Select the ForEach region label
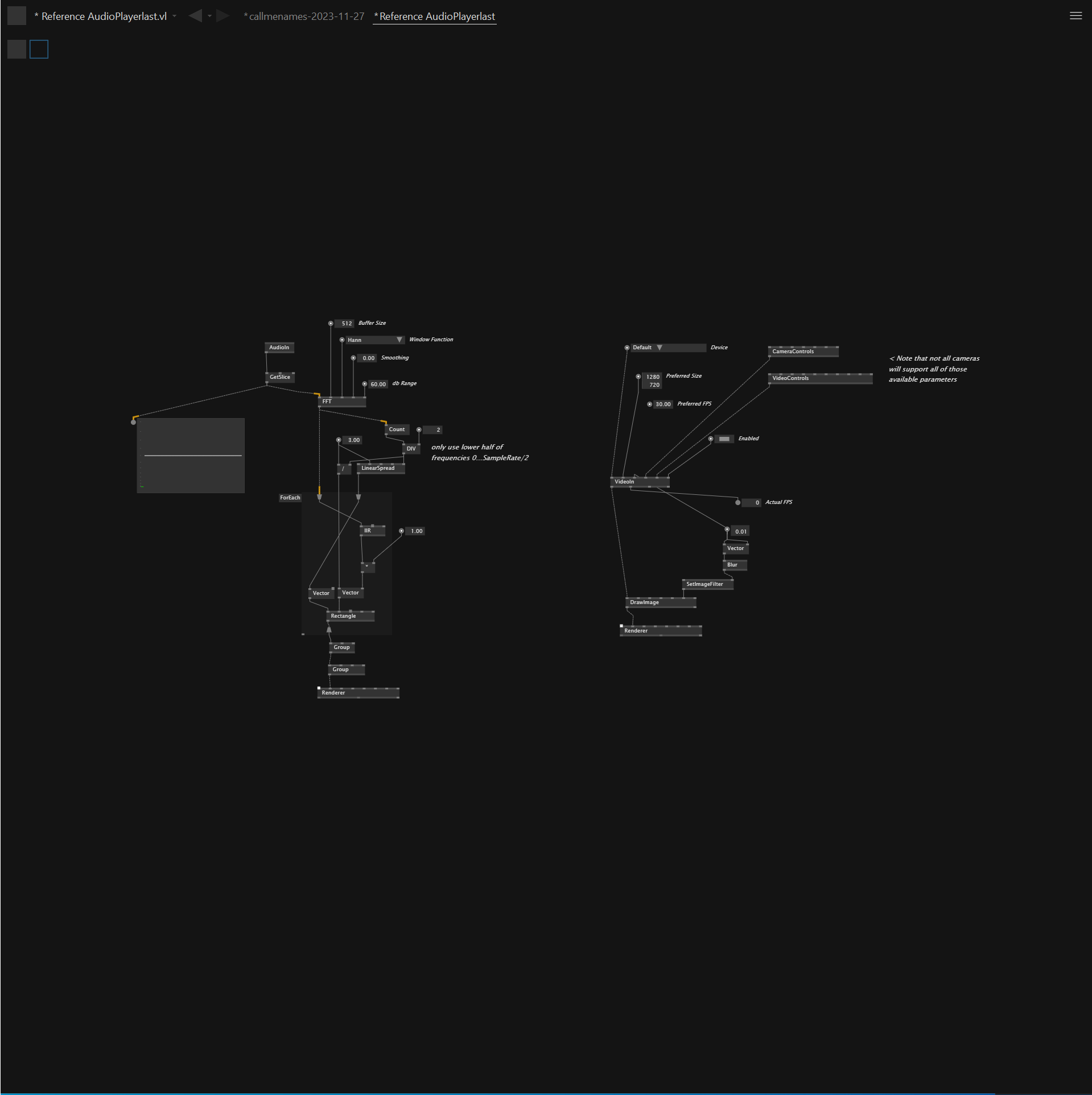The width and height of the screenshot is (1092, 1095). click(290, 498)
